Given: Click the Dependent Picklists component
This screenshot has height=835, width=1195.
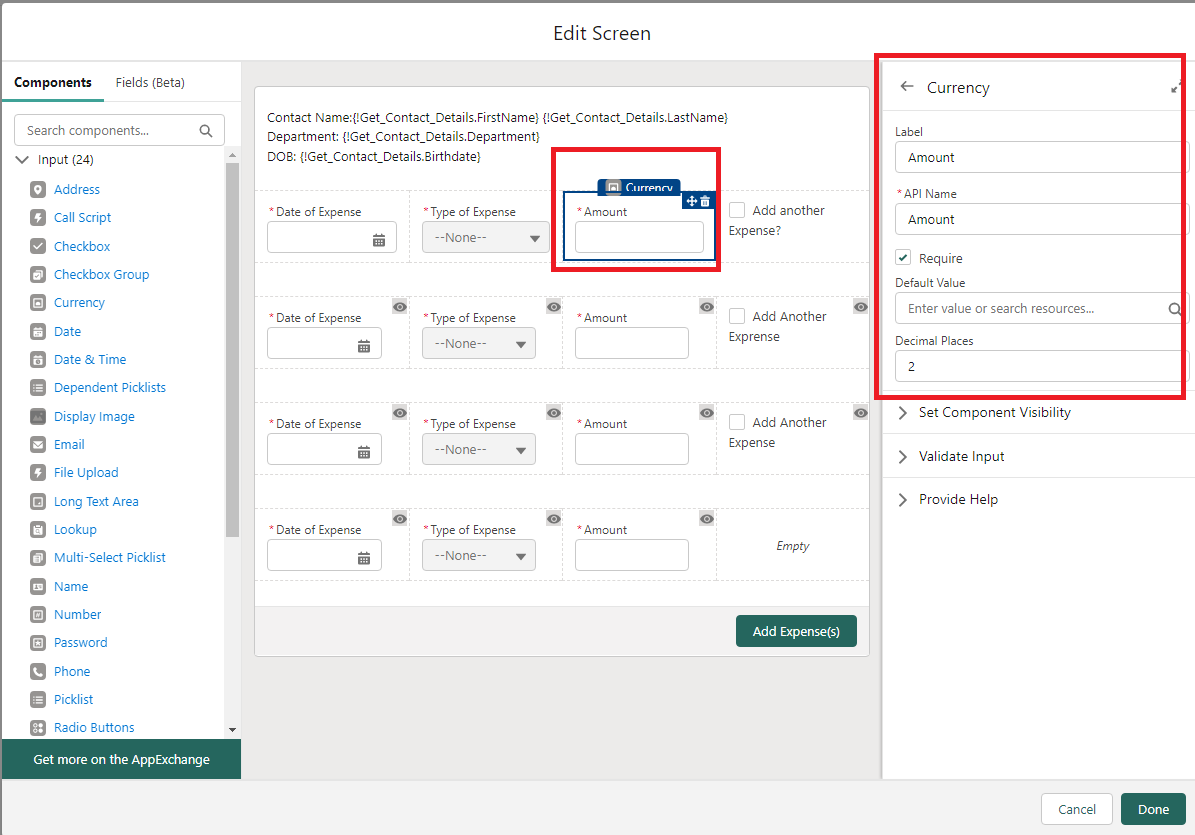Looking at the screenshot, I should [110, 388].
